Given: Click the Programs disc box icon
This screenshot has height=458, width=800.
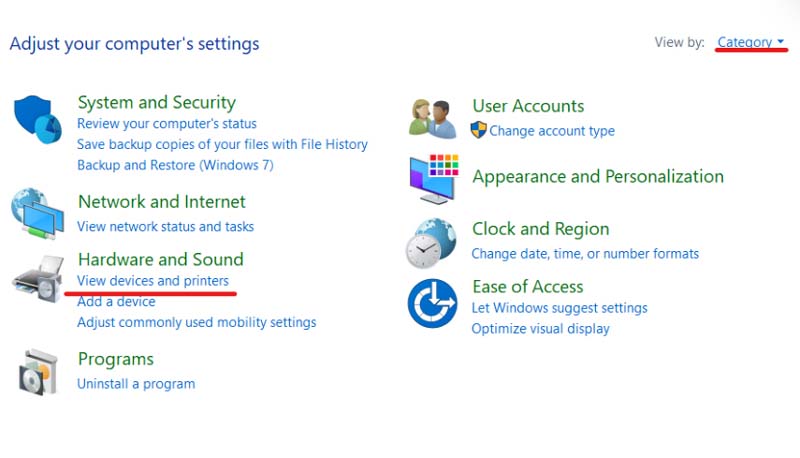Looking at the screenshot, I should (38, 371).
